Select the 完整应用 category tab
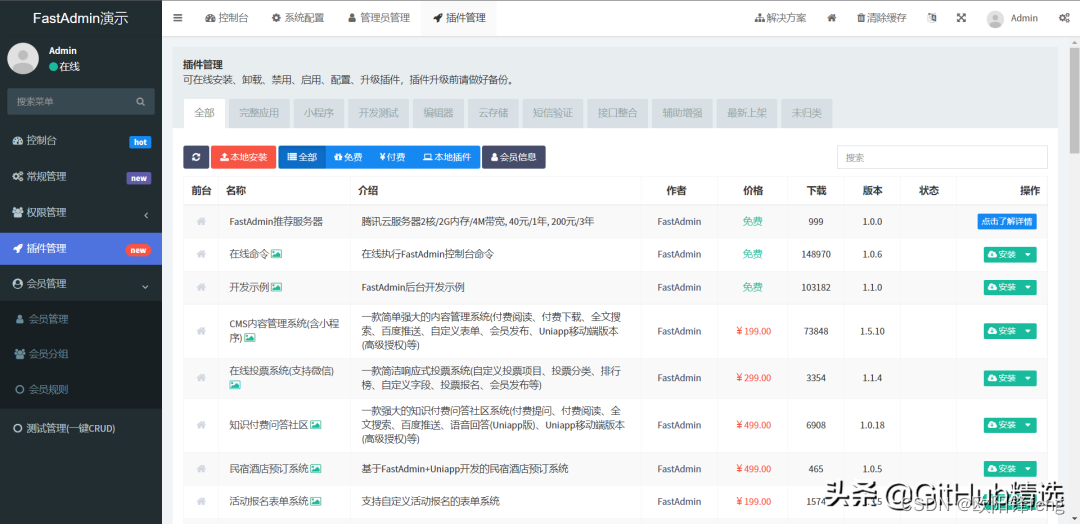The image size is (1080, 524). tap(259, 113)
